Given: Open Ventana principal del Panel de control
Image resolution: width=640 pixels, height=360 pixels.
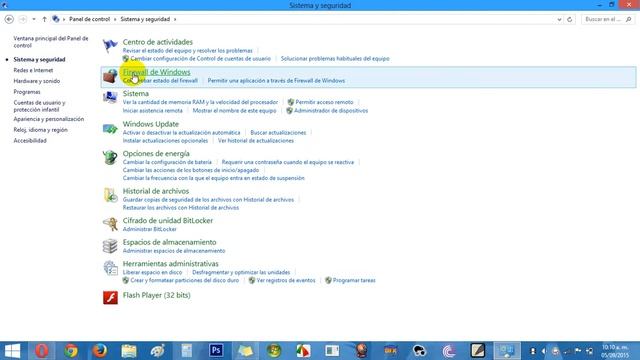Looking at the screenshot, I should coord(51,42).
